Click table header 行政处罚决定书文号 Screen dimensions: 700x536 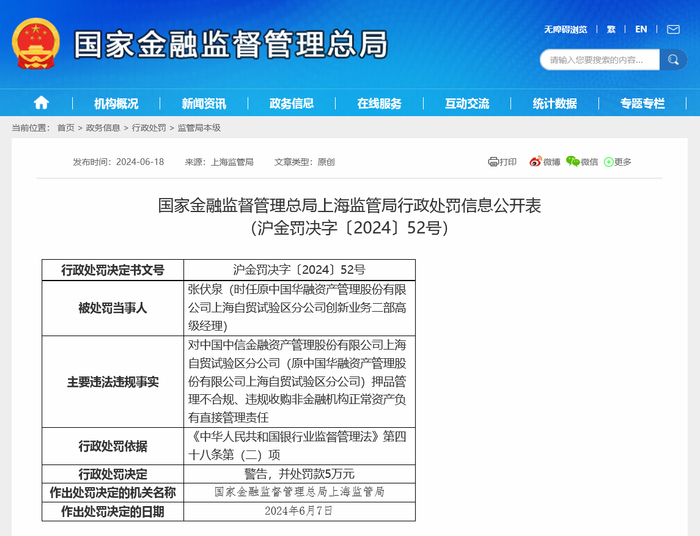click(x=113, y=270)
